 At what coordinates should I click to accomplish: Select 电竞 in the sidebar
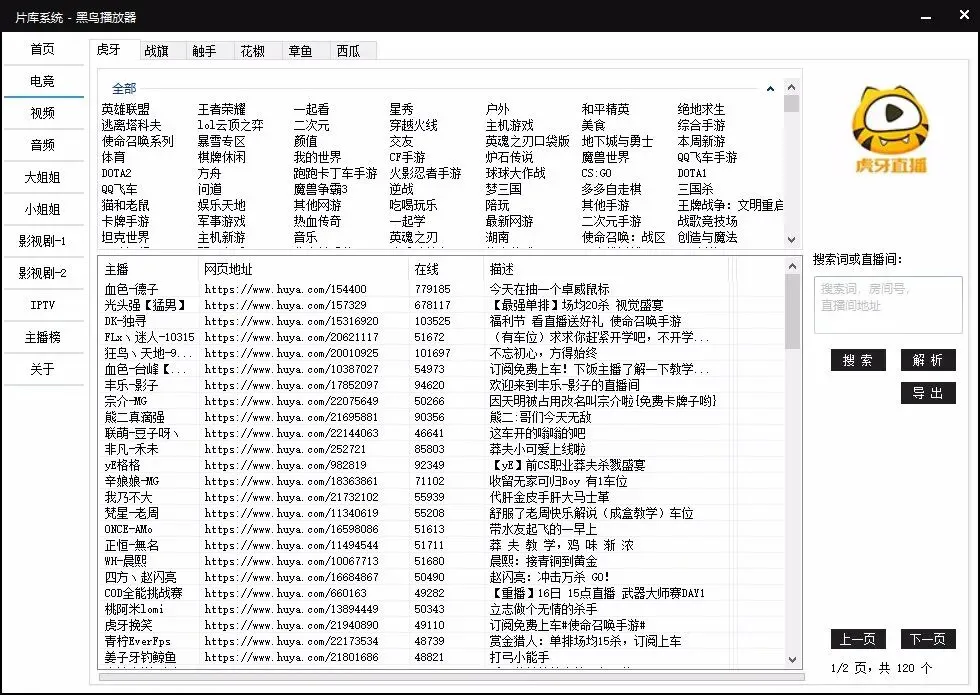(x=43, y=81)
